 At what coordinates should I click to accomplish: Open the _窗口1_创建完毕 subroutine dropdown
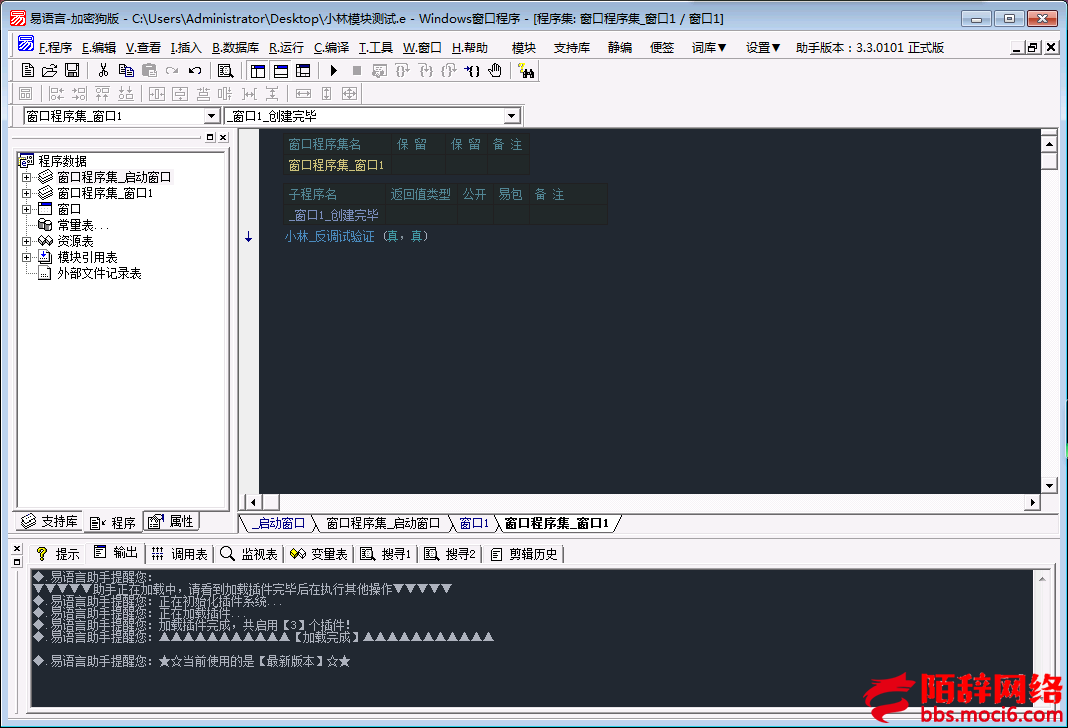point(512,116)
